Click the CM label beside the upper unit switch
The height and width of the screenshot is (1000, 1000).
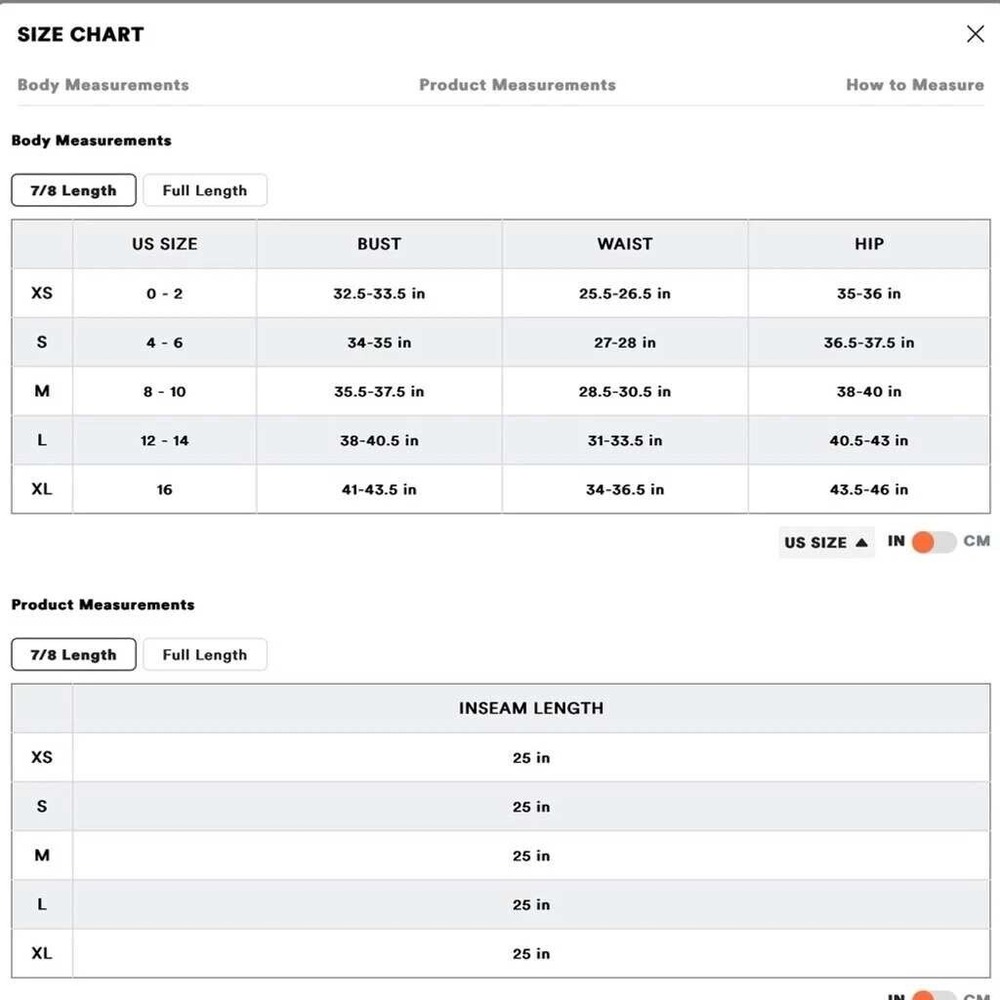[x=976, y=541]
